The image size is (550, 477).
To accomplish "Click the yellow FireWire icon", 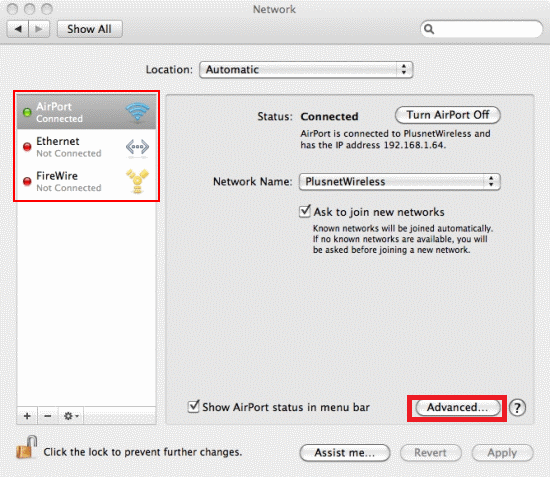I will pos(138,181).
